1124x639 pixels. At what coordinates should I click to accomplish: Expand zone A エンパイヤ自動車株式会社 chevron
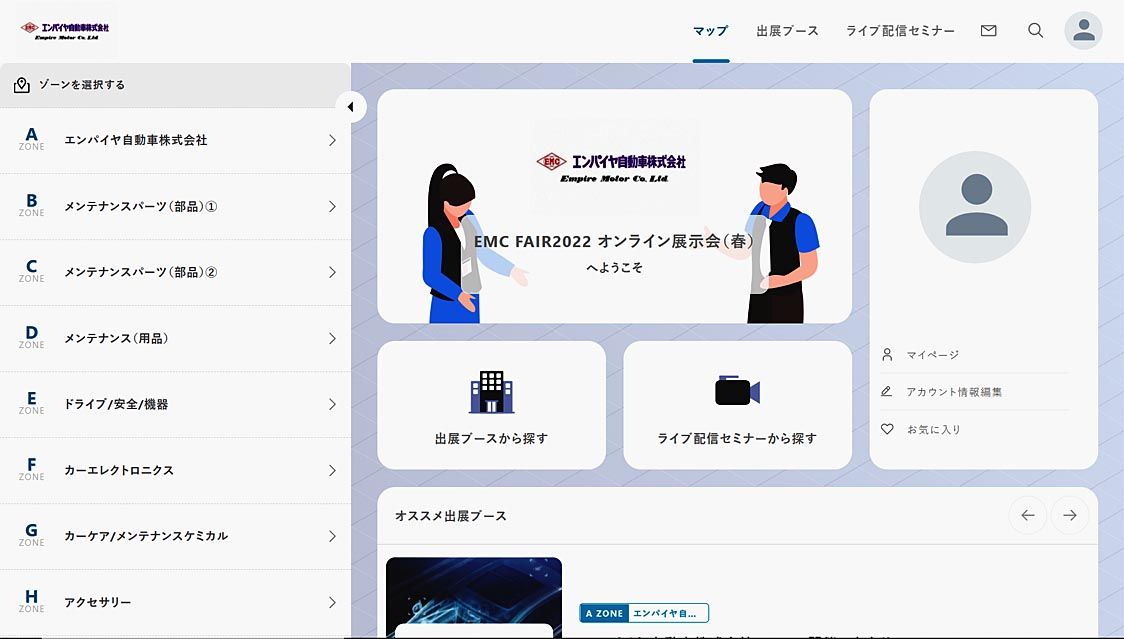332,141
